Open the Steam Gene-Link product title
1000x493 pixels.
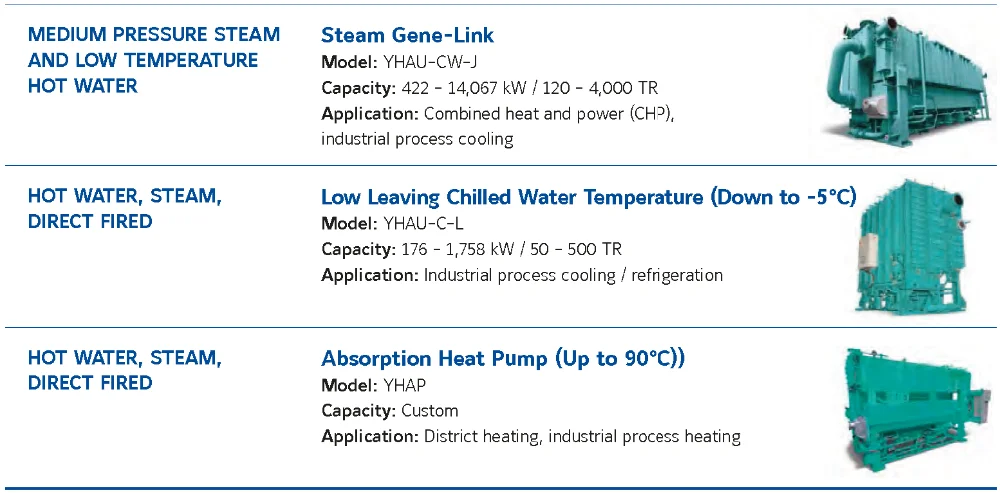[x=407, y=36]
